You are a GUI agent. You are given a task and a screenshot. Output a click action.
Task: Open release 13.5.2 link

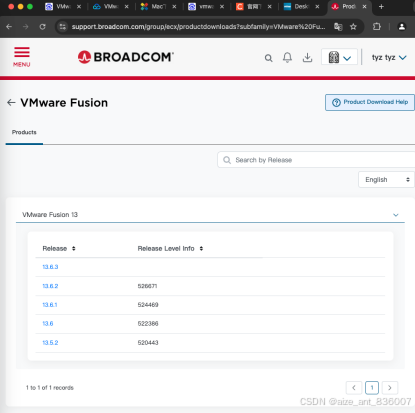[50, 343]
